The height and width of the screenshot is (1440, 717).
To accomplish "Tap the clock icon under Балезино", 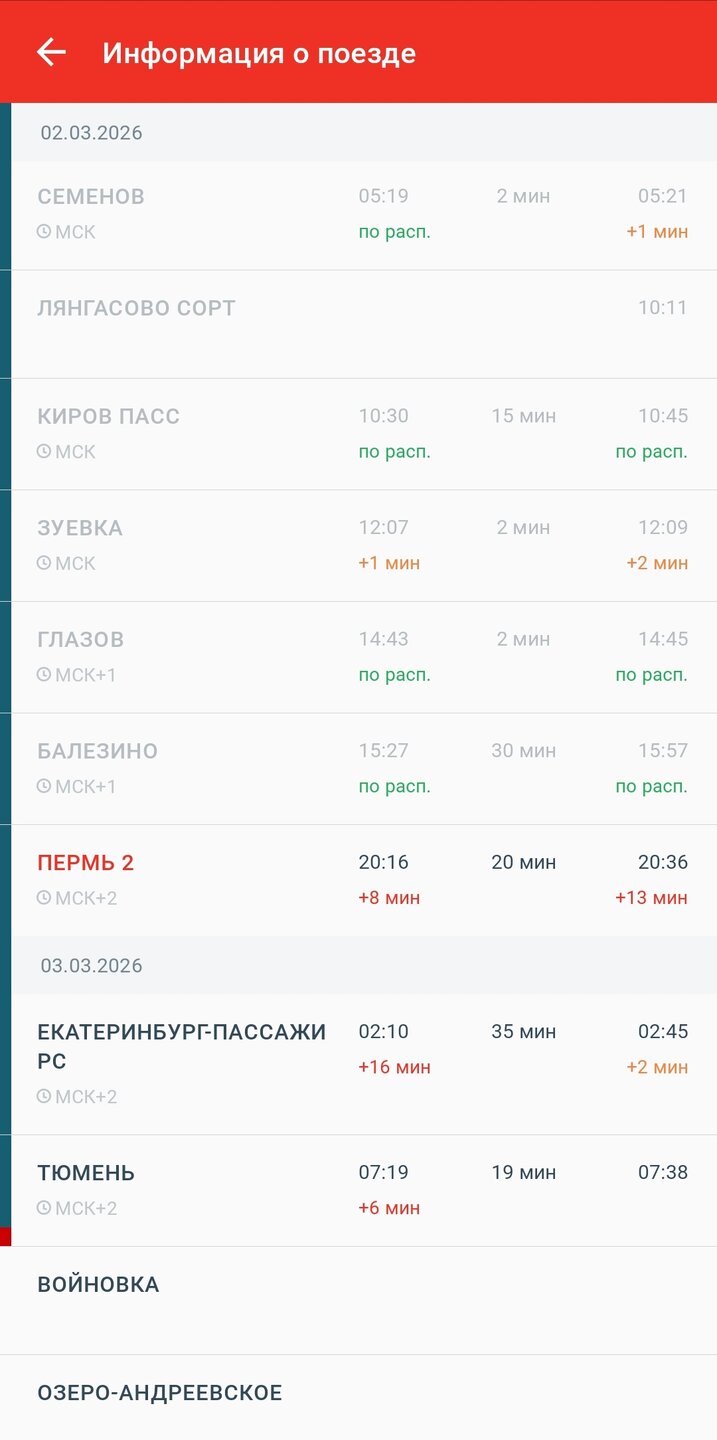I will (x=44, y=786).
